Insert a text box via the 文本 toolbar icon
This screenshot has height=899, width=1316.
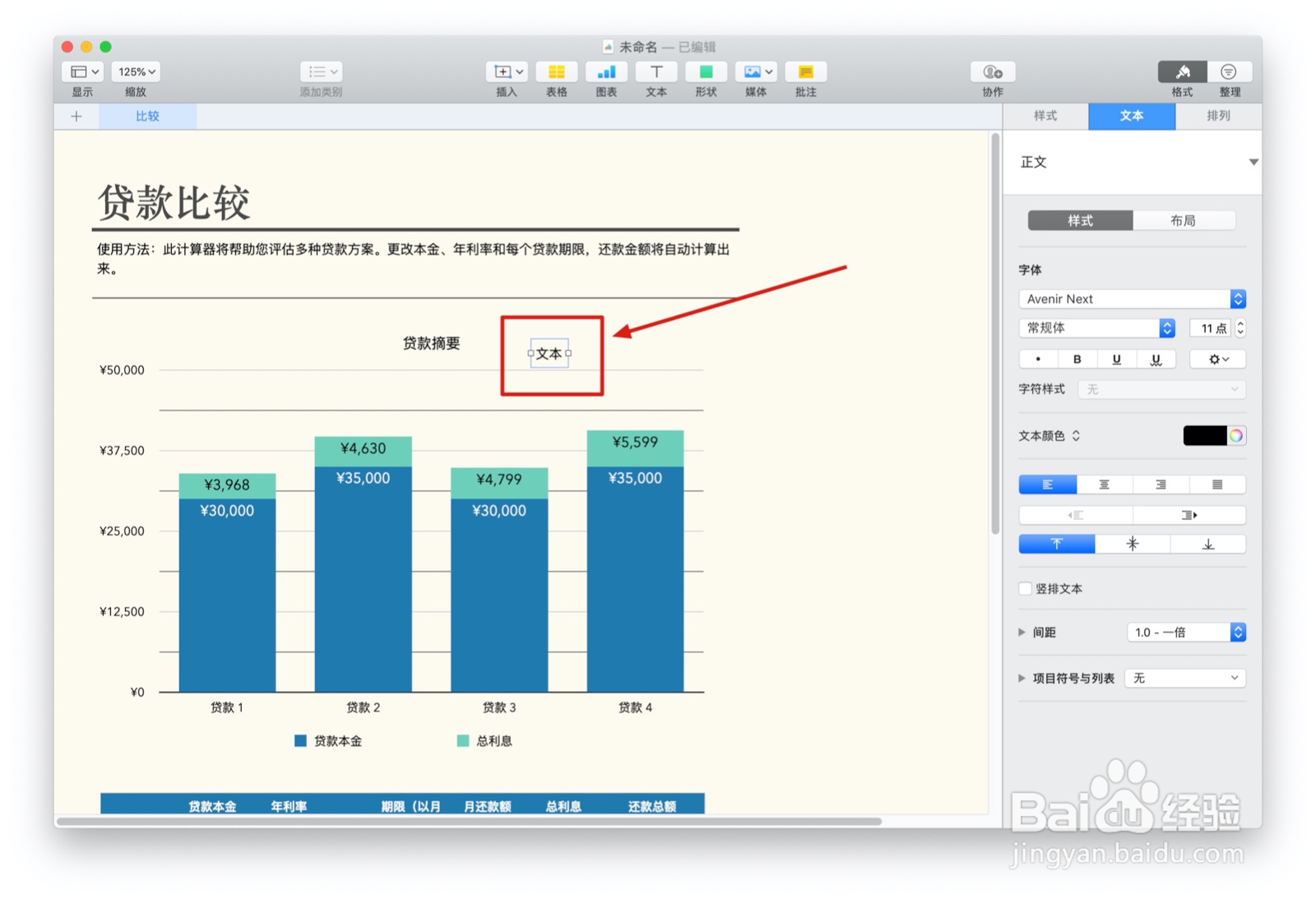click(656, 72)
